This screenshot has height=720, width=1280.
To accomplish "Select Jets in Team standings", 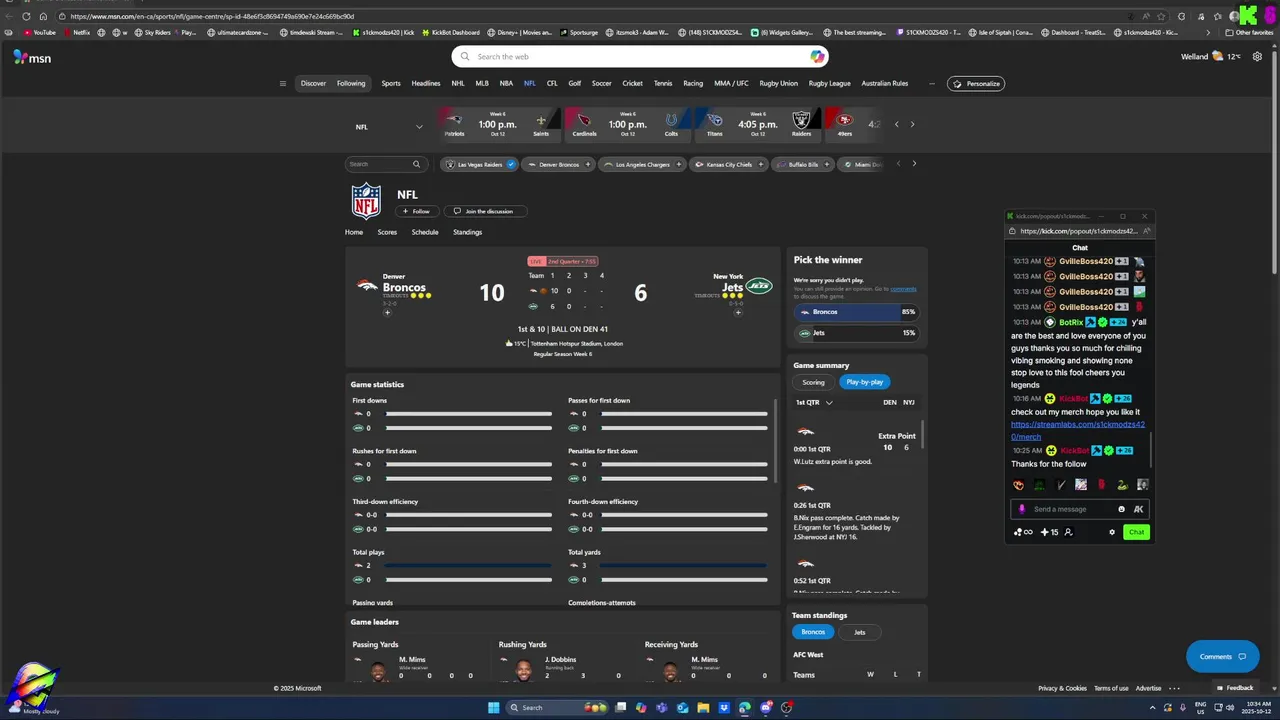I will click(859, 632).
